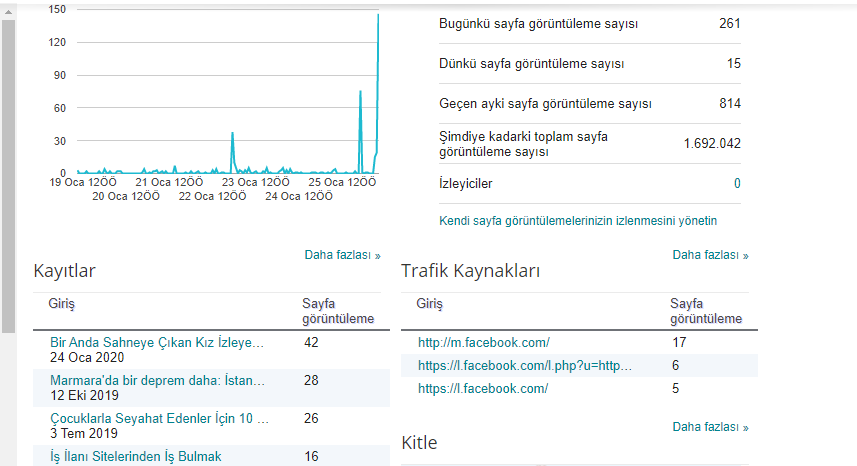
Task: Click chart y-axis label 150
Action: [x=57, y=9]
